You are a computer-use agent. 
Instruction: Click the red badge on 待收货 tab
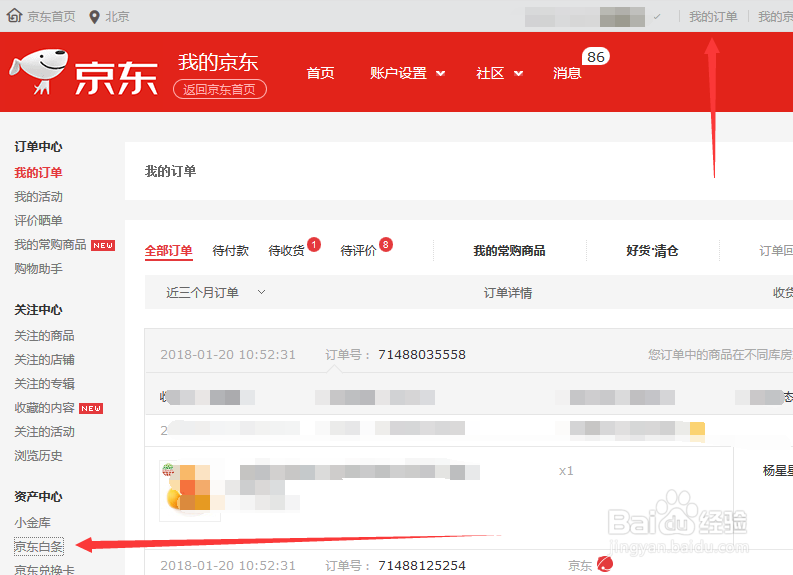pyautogui.click(x=314, y=245)
